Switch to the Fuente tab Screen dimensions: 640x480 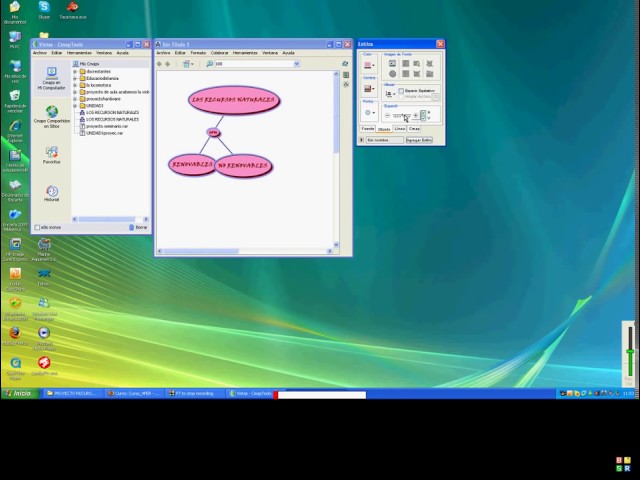(x=367, y=129)
